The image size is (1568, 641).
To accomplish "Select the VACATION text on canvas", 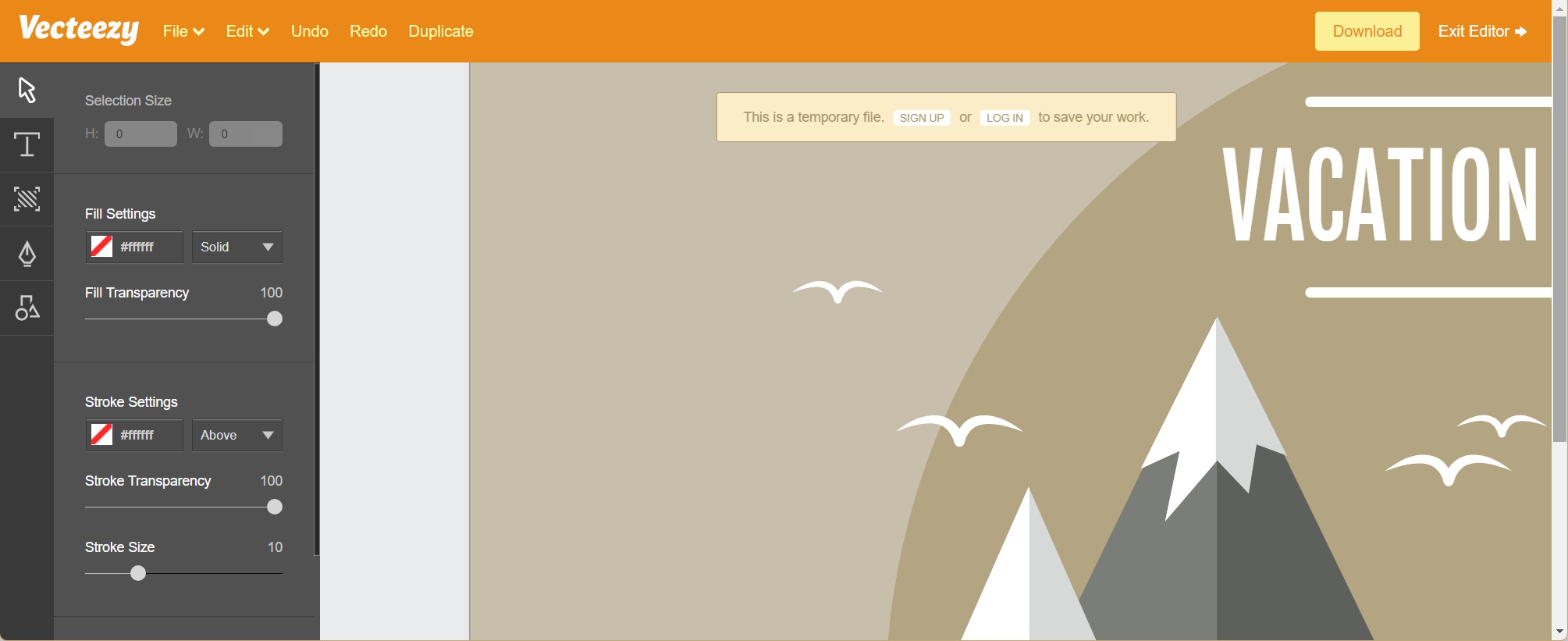I will pos(1379,195).
